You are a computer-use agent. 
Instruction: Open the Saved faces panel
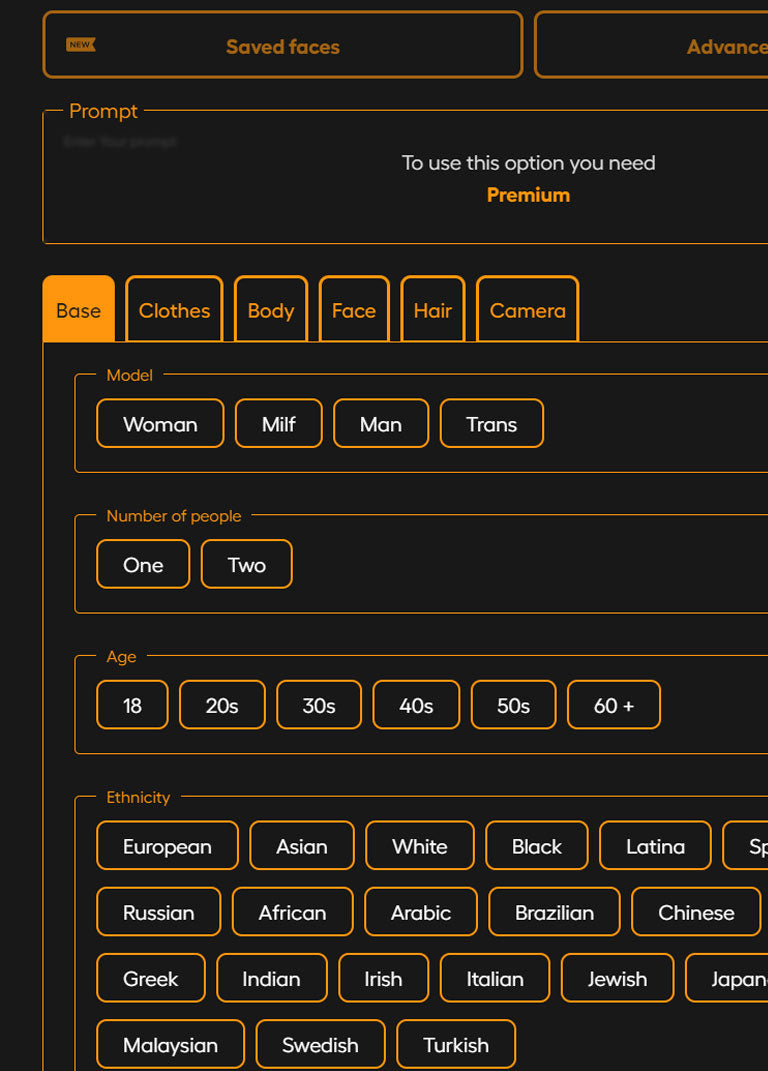tap(282, 46)
